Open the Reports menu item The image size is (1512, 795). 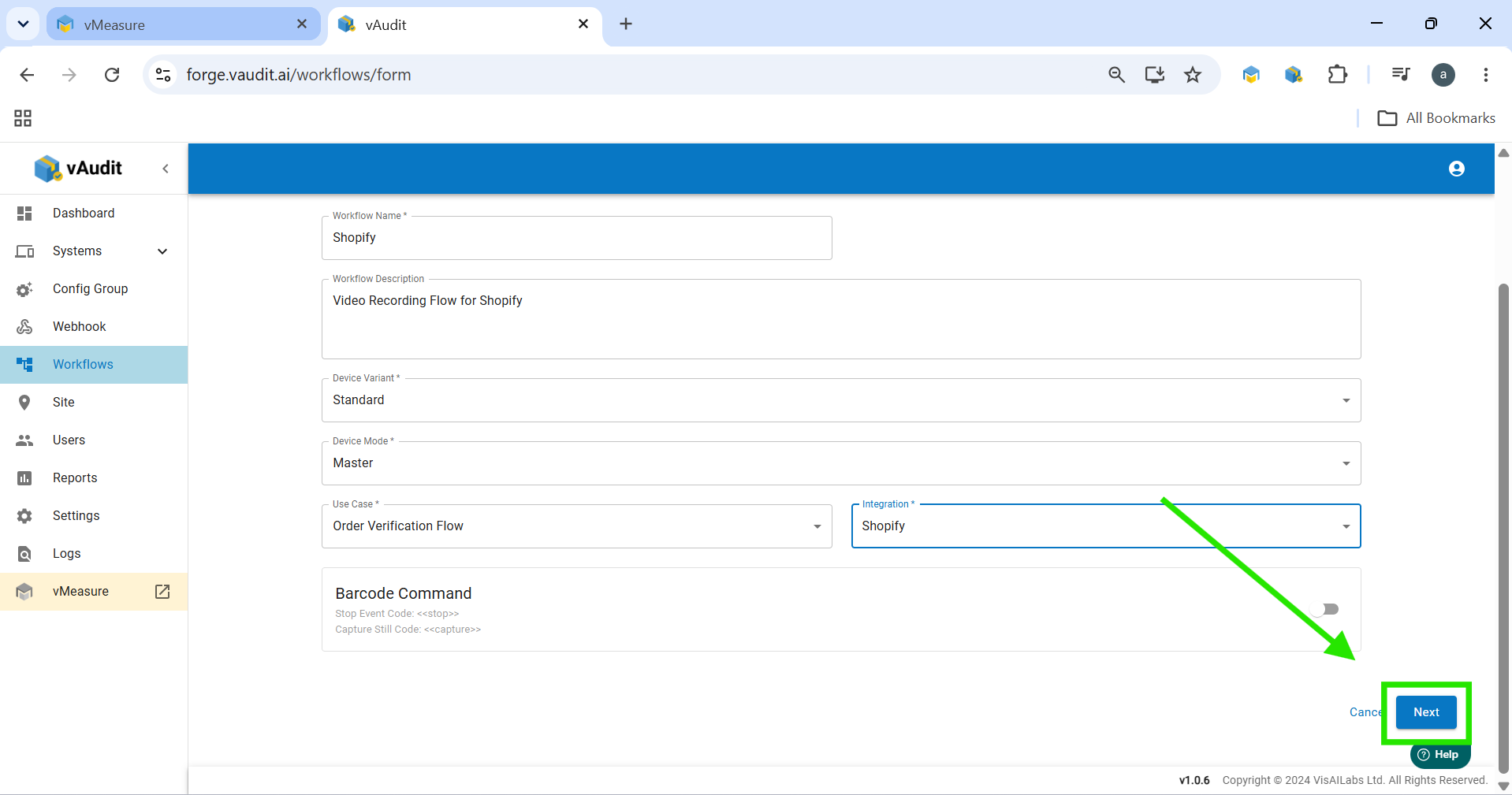coord(94,478)
